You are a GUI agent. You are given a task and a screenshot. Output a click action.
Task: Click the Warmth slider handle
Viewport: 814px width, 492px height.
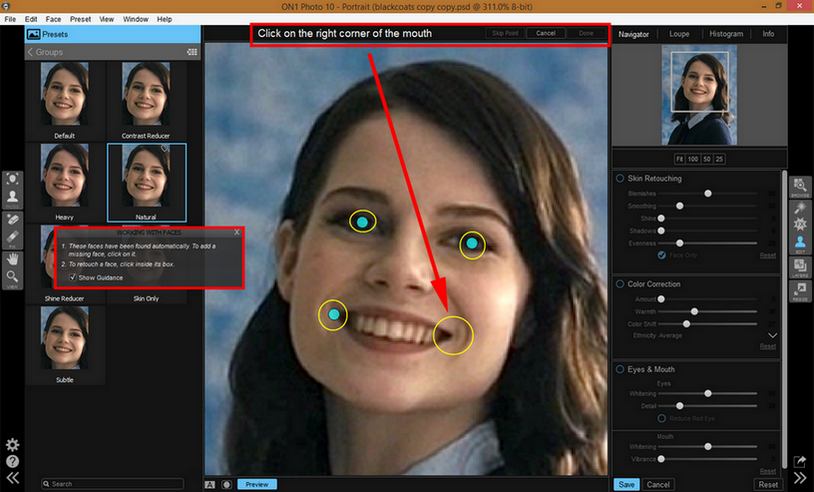(694, 312)
